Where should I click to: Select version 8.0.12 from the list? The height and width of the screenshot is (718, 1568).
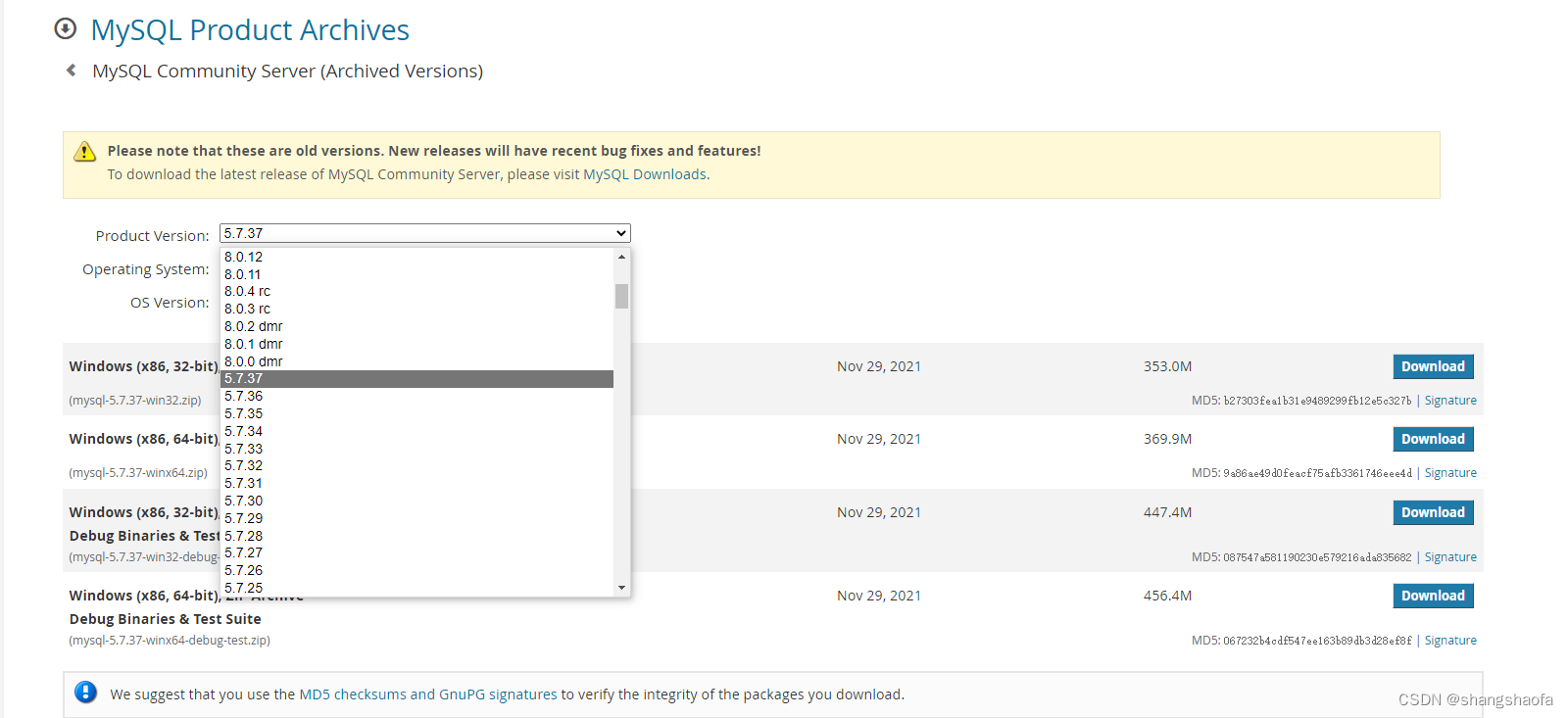[417, 257]
